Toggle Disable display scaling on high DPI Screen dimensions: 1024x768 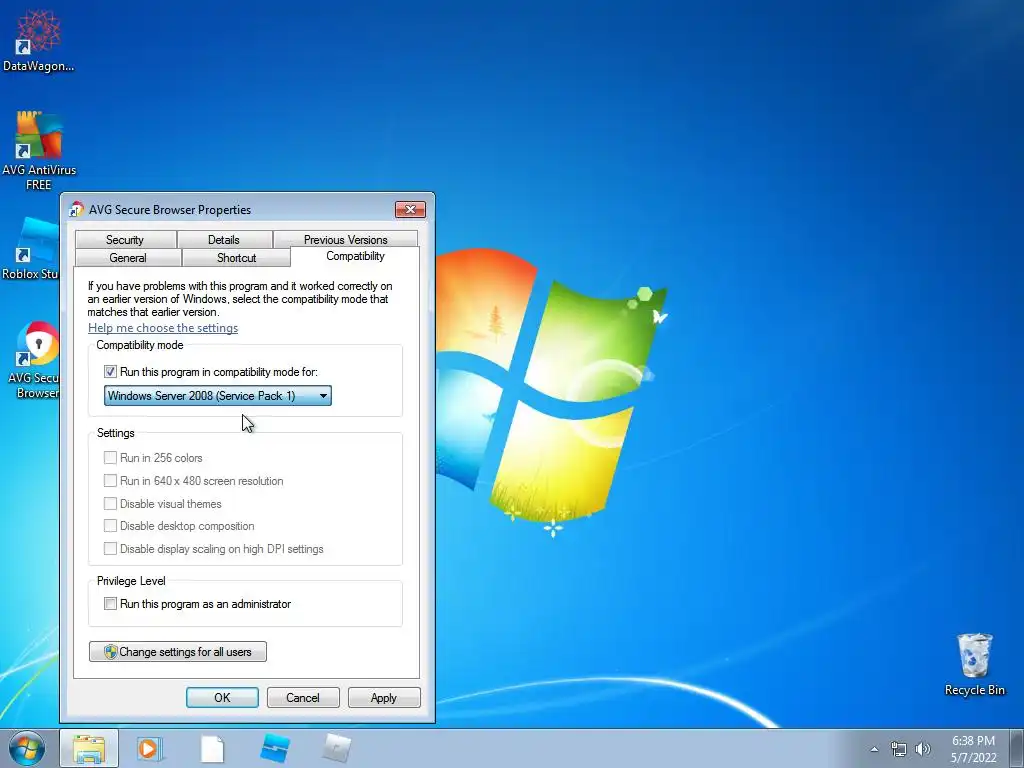110,549
